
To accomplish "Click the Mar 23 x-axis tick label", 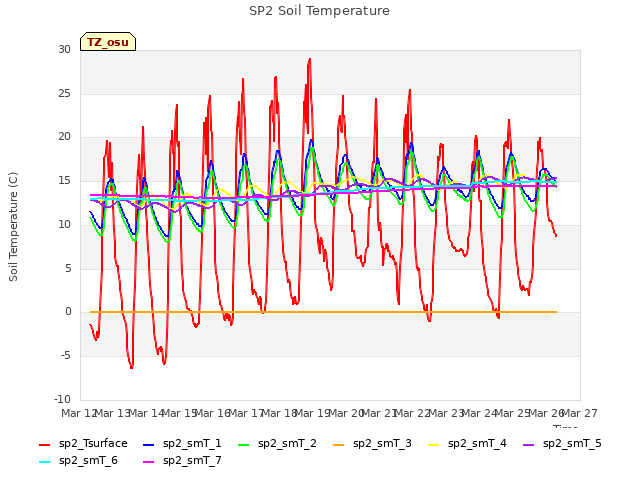I will point(446,413).
